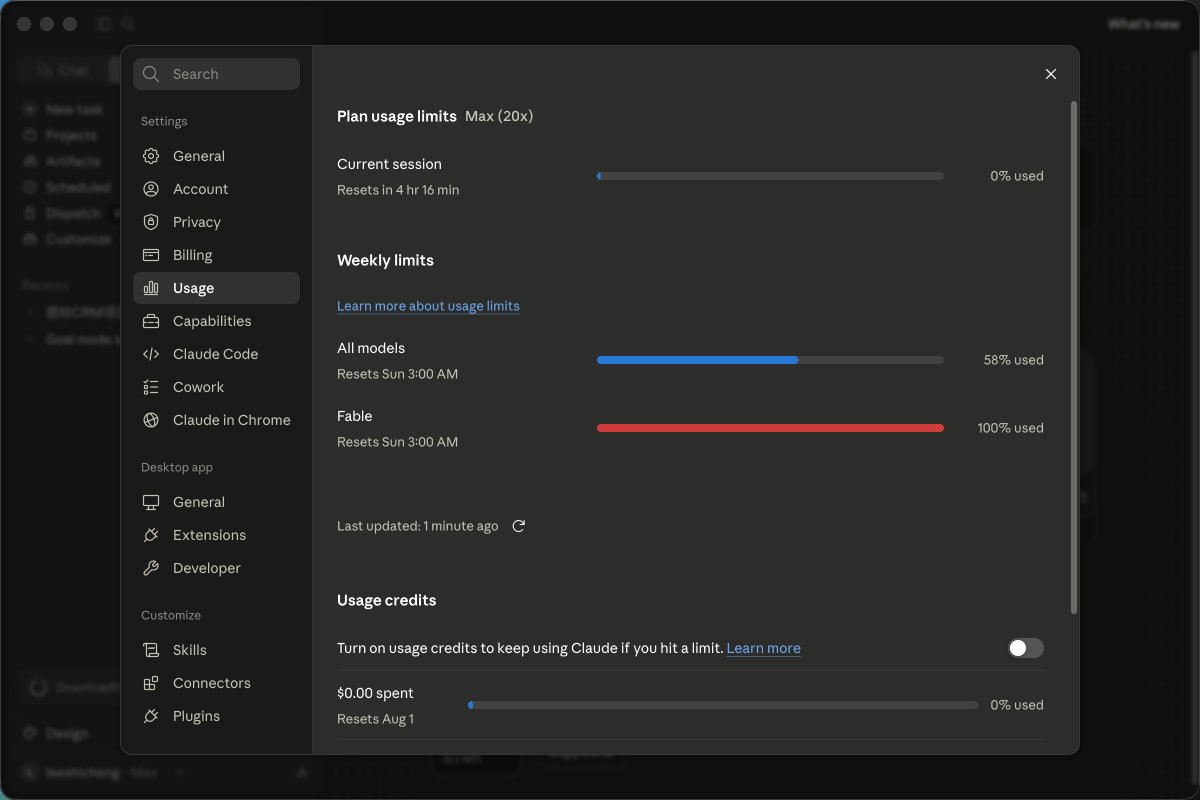Viewport: 1200px width, 800px height.
Task: Click the gear icon beside General in Settings
Action: (x=151, y=156)
